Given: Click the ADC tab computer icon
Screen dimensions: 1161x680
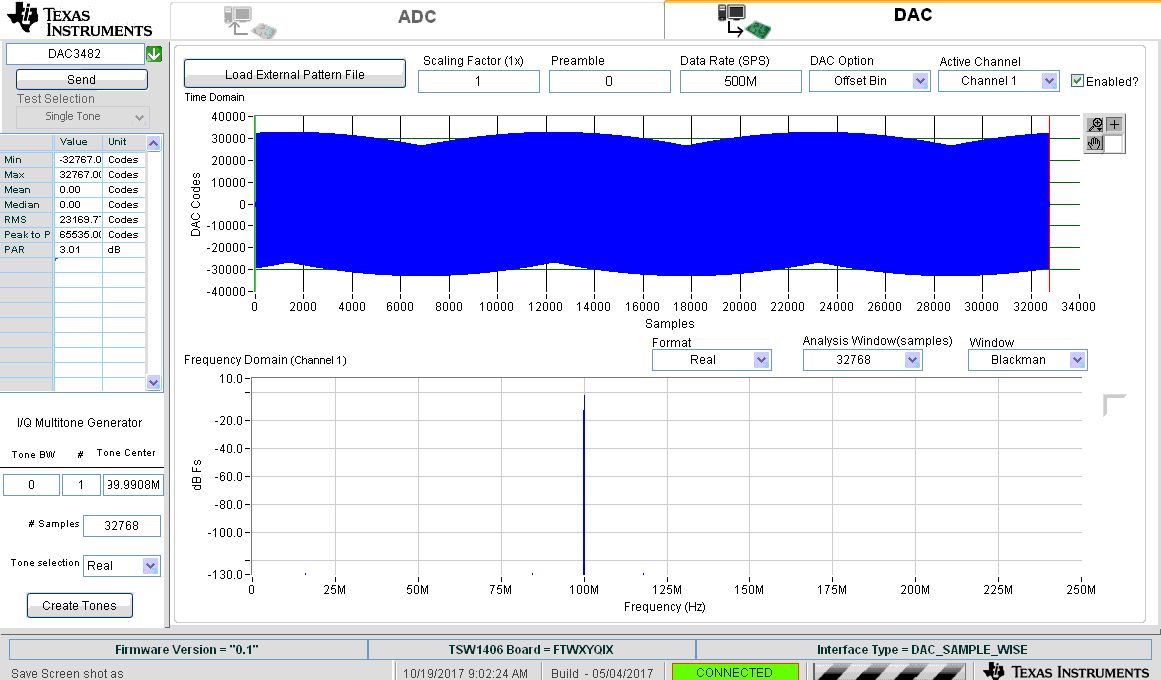Looking at the screenshot, I should click(x=250, y=21).
